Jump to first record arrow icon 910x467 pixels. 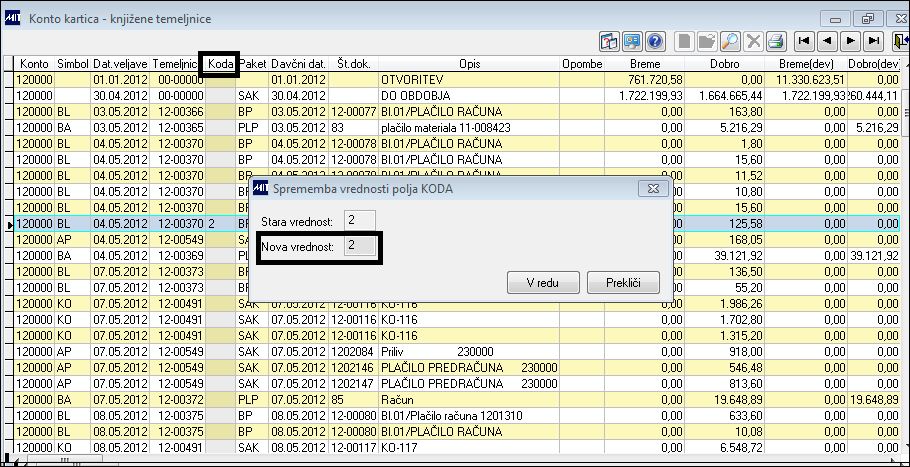[x=804, y=41]
